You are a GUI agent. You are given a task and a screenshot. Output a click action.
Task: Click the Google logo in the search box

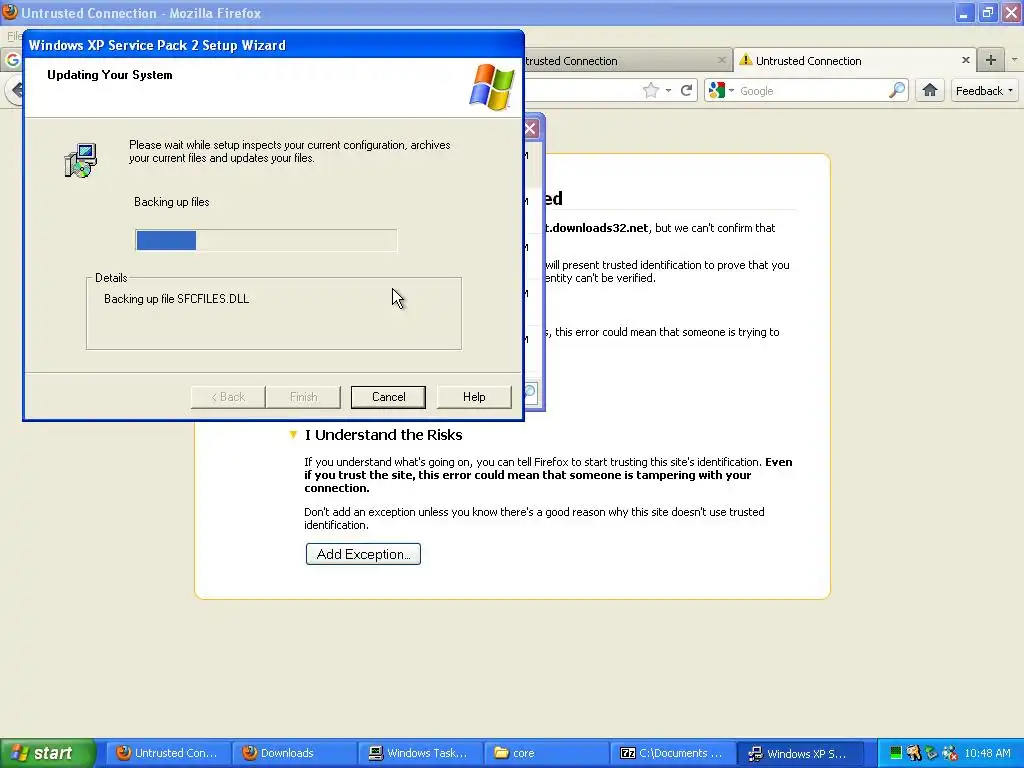[717, 91]
